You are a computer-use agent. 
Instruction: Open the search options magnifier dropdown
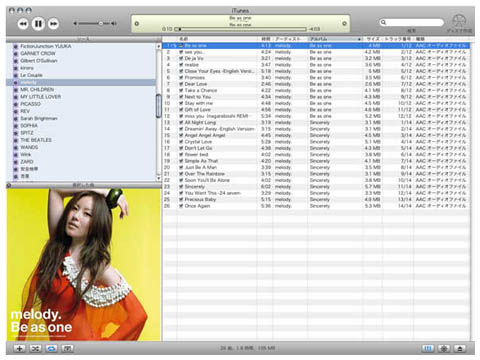(x=384, y=22)
